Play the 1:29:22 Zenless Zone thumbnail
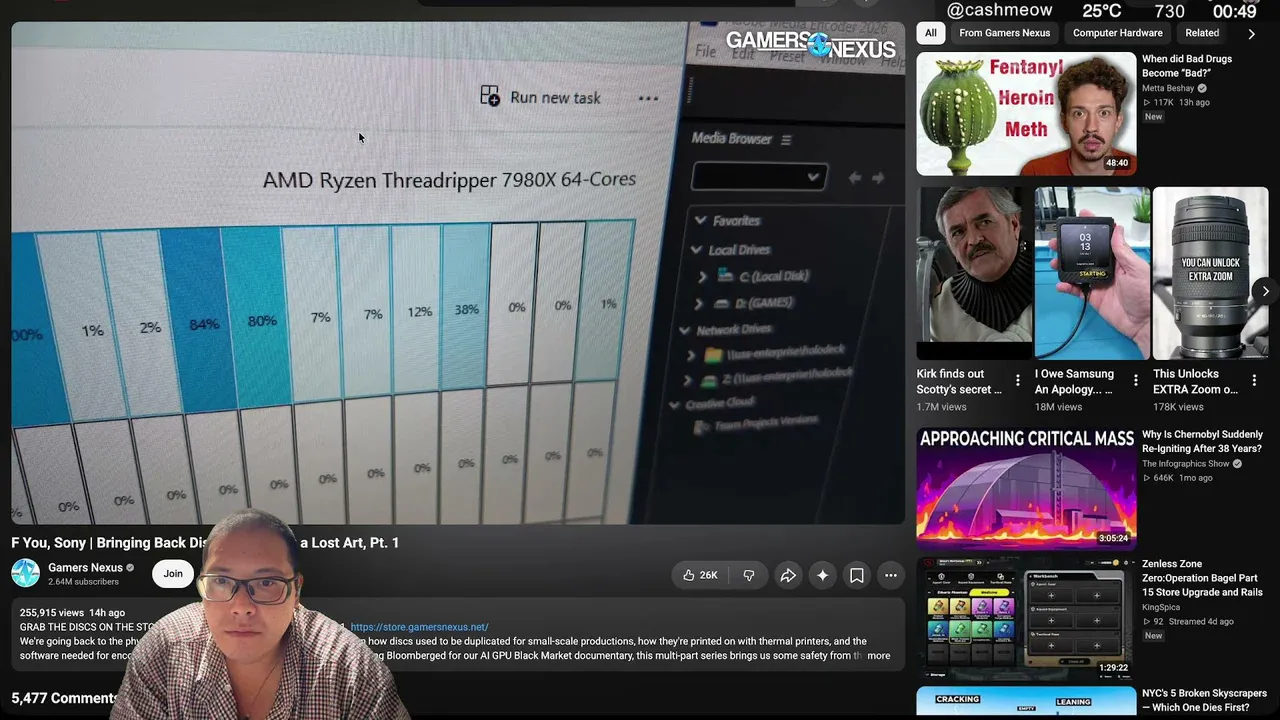Screen dimensions: 1280x720 click(x=1026, y=618)
